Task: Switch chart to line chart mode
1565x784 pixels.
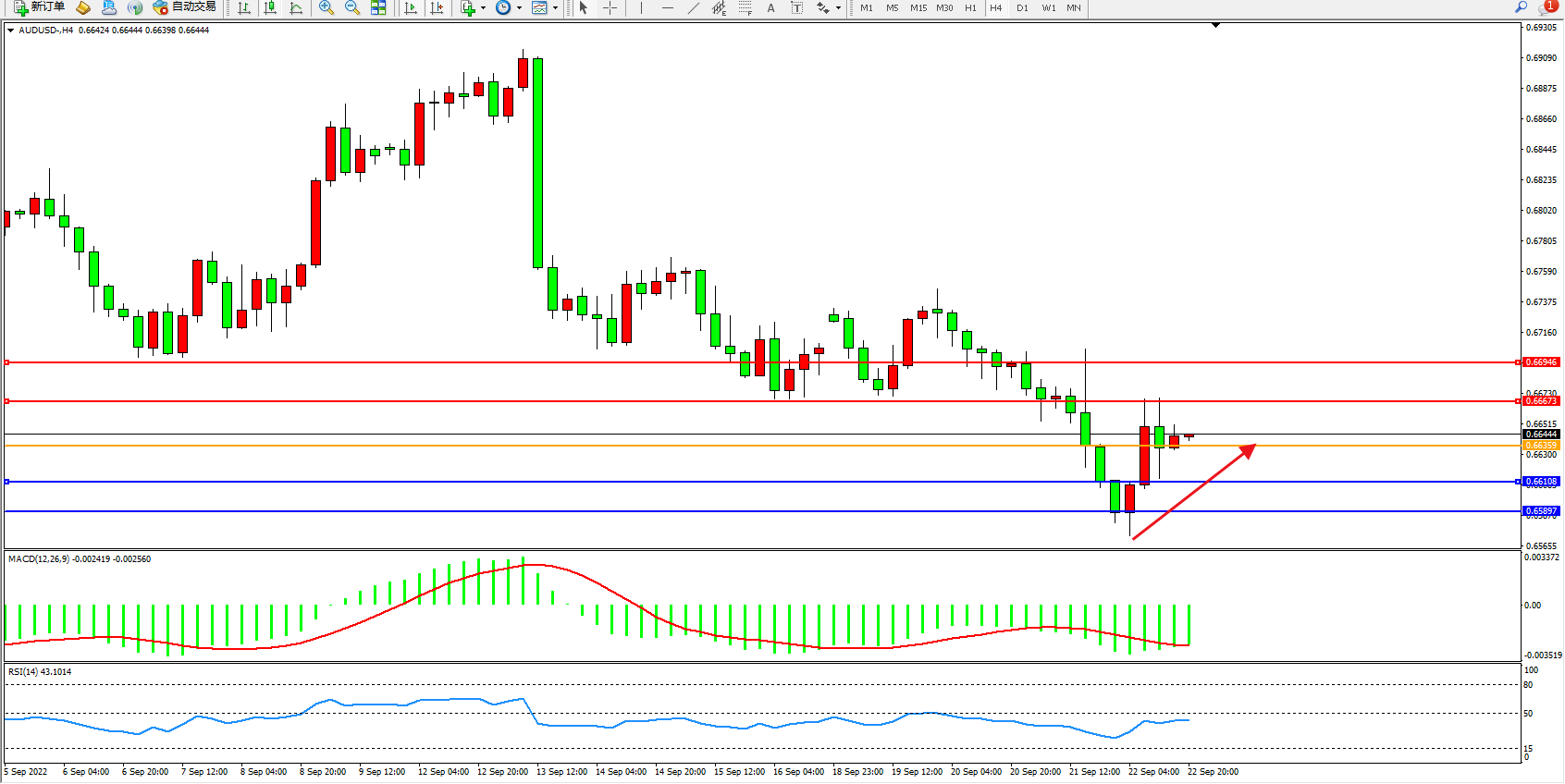Action: [296, 7]
